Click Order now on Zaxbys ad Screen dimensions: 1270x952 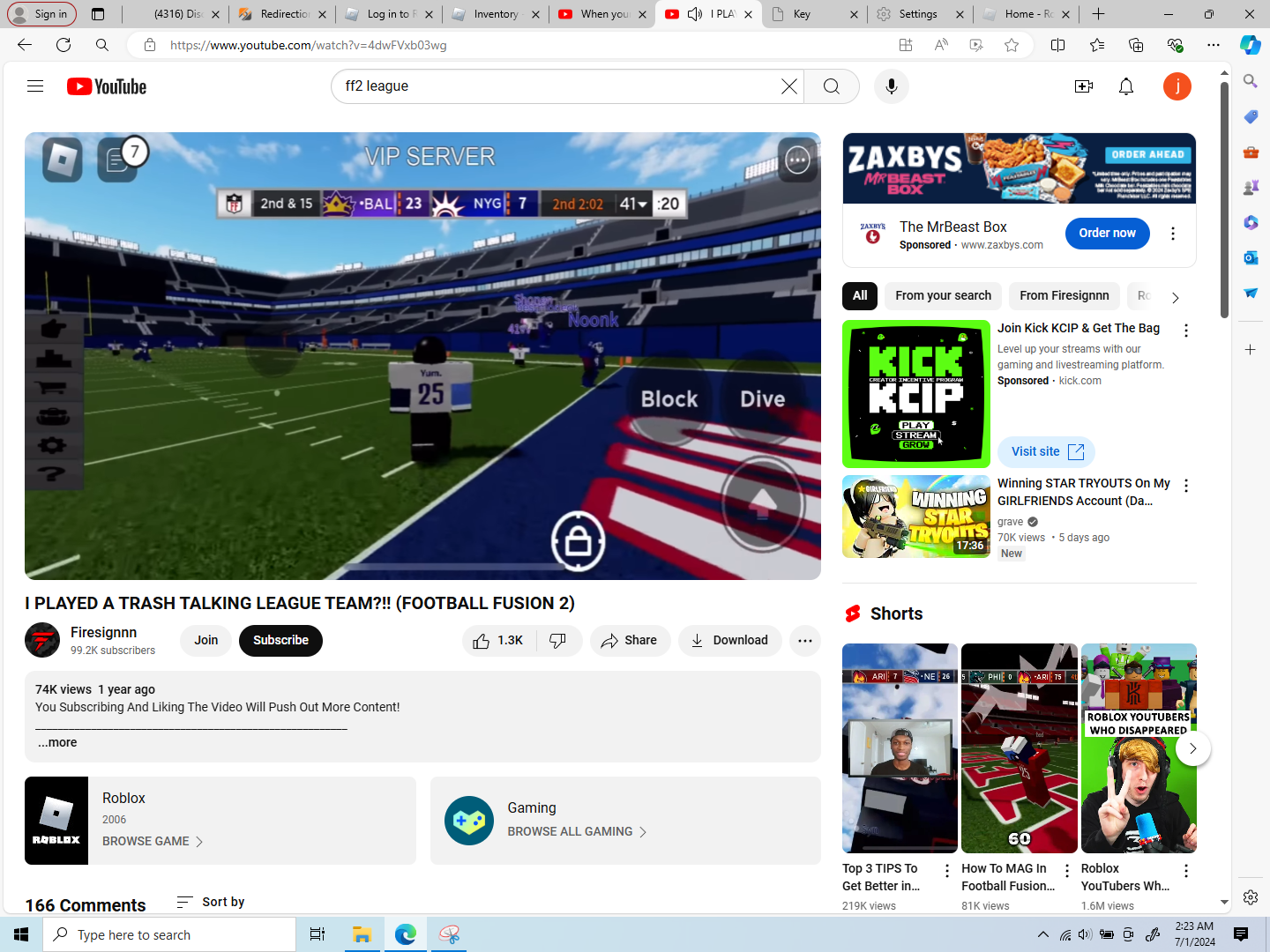coord(1108,234)
